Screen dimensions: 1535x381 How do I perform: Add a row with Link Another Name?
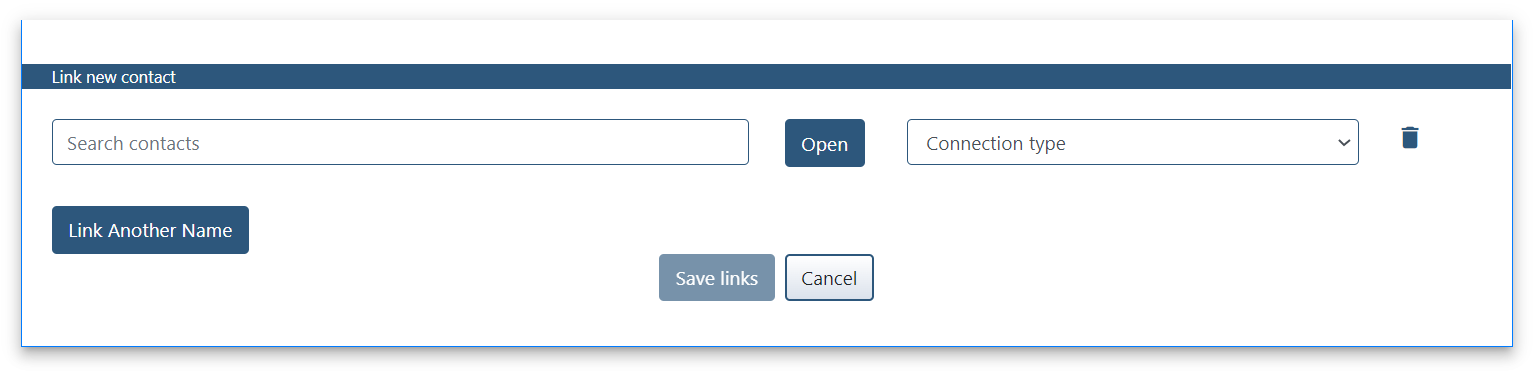(x=150, y=230)
